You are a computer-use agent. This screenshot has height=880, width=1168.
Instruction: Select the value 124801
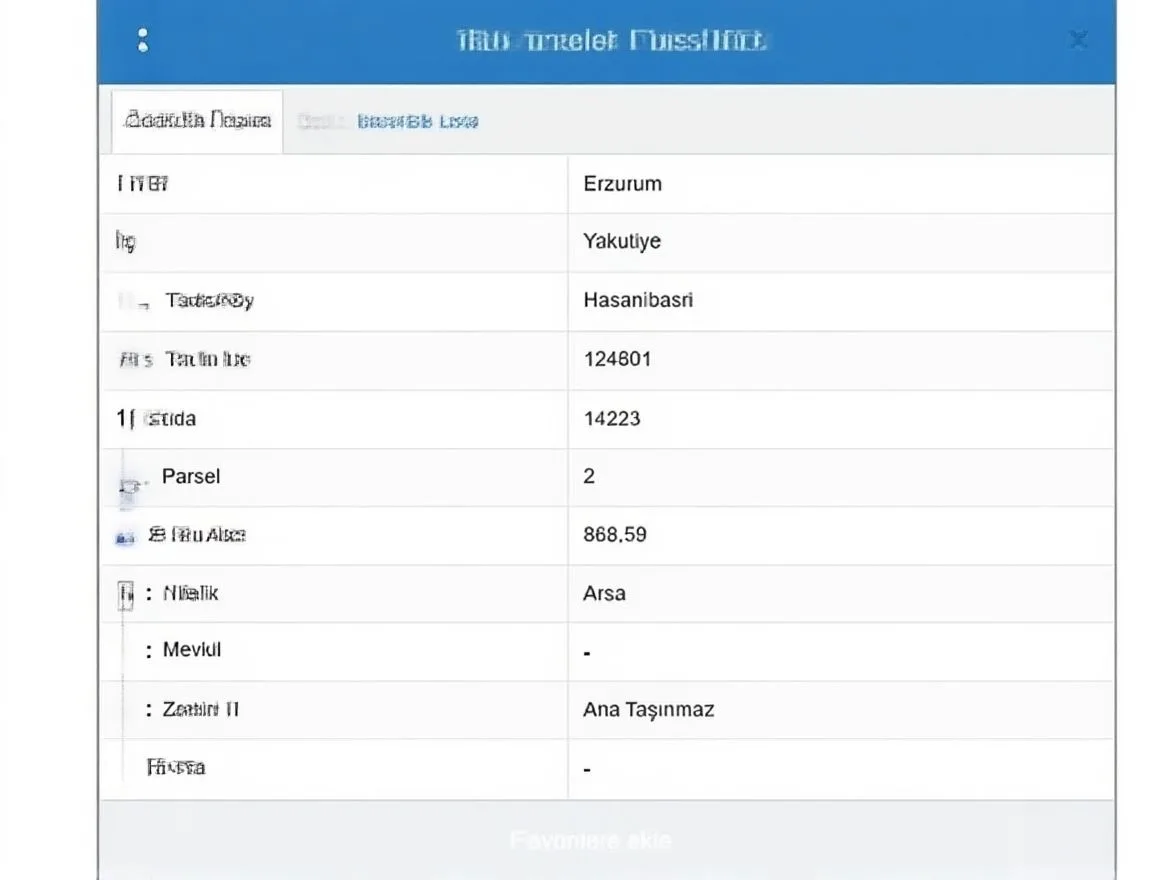[x=617, y=359]
